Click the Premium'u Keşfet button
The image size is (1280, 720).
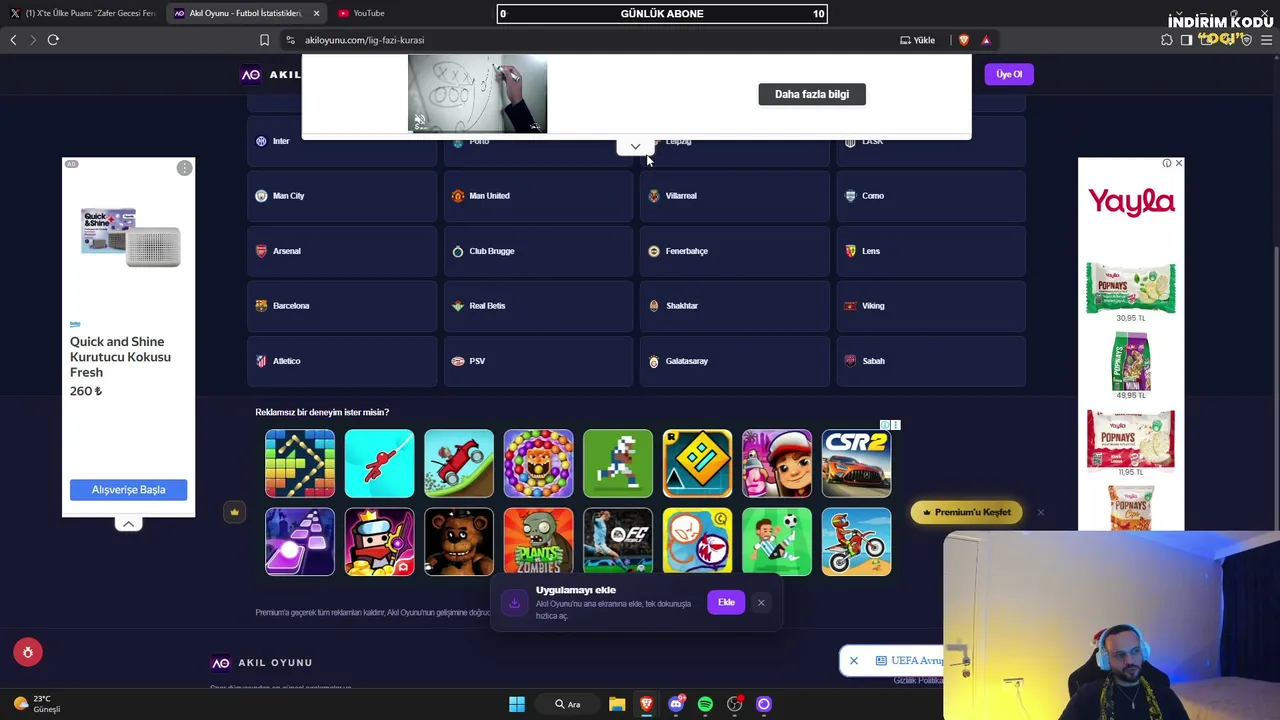967,512
